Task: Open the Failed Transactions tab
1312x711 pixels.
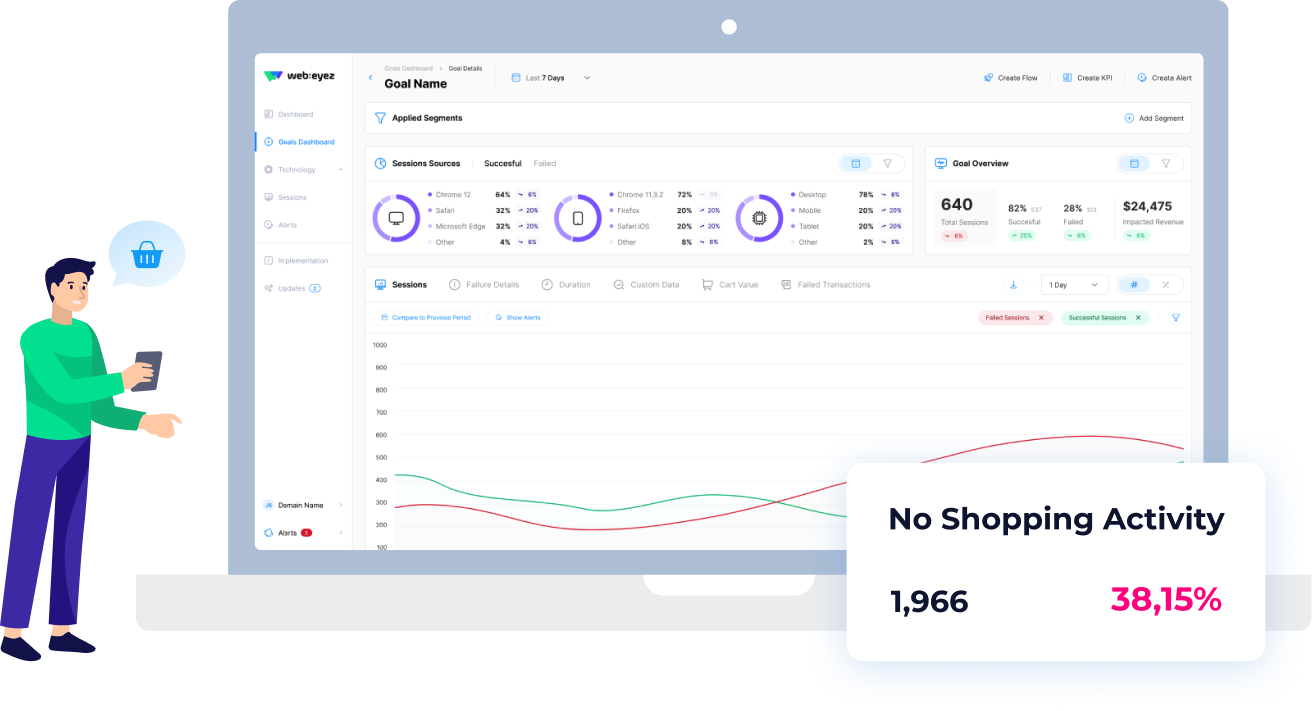Action: pos(826,285)
